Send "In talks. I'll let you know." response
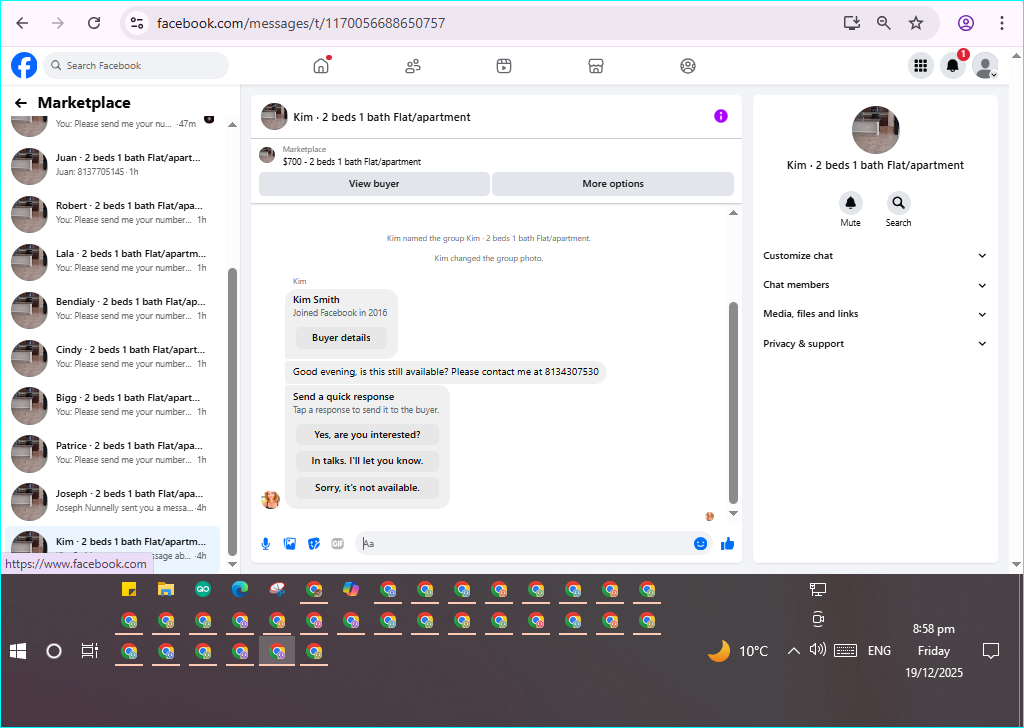Screen dimensions: 1024x728 pos(367,461)
